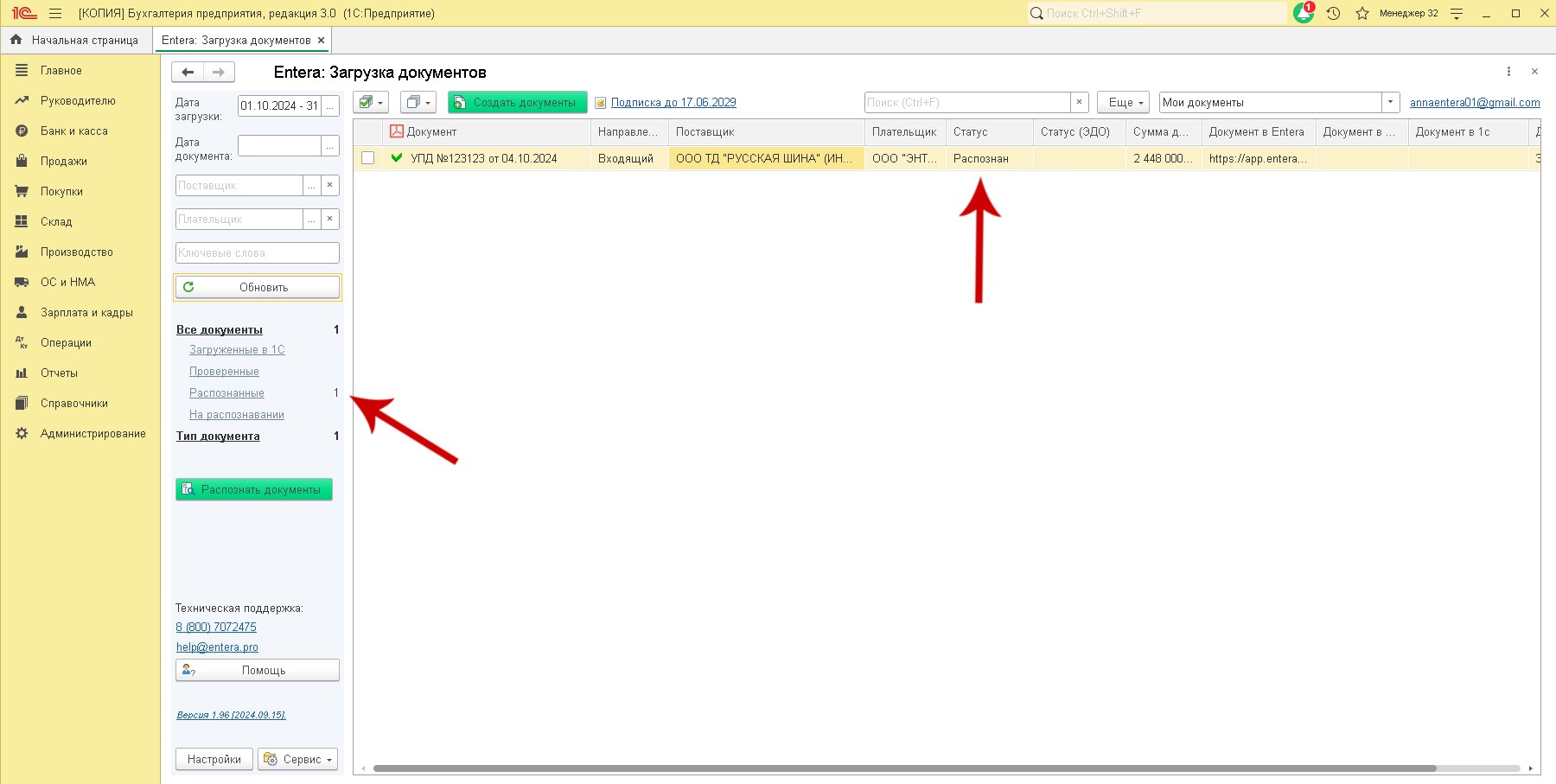Open the help@entera.pro email link
The image size is (1556, 784).
click(x=217, y=647)
